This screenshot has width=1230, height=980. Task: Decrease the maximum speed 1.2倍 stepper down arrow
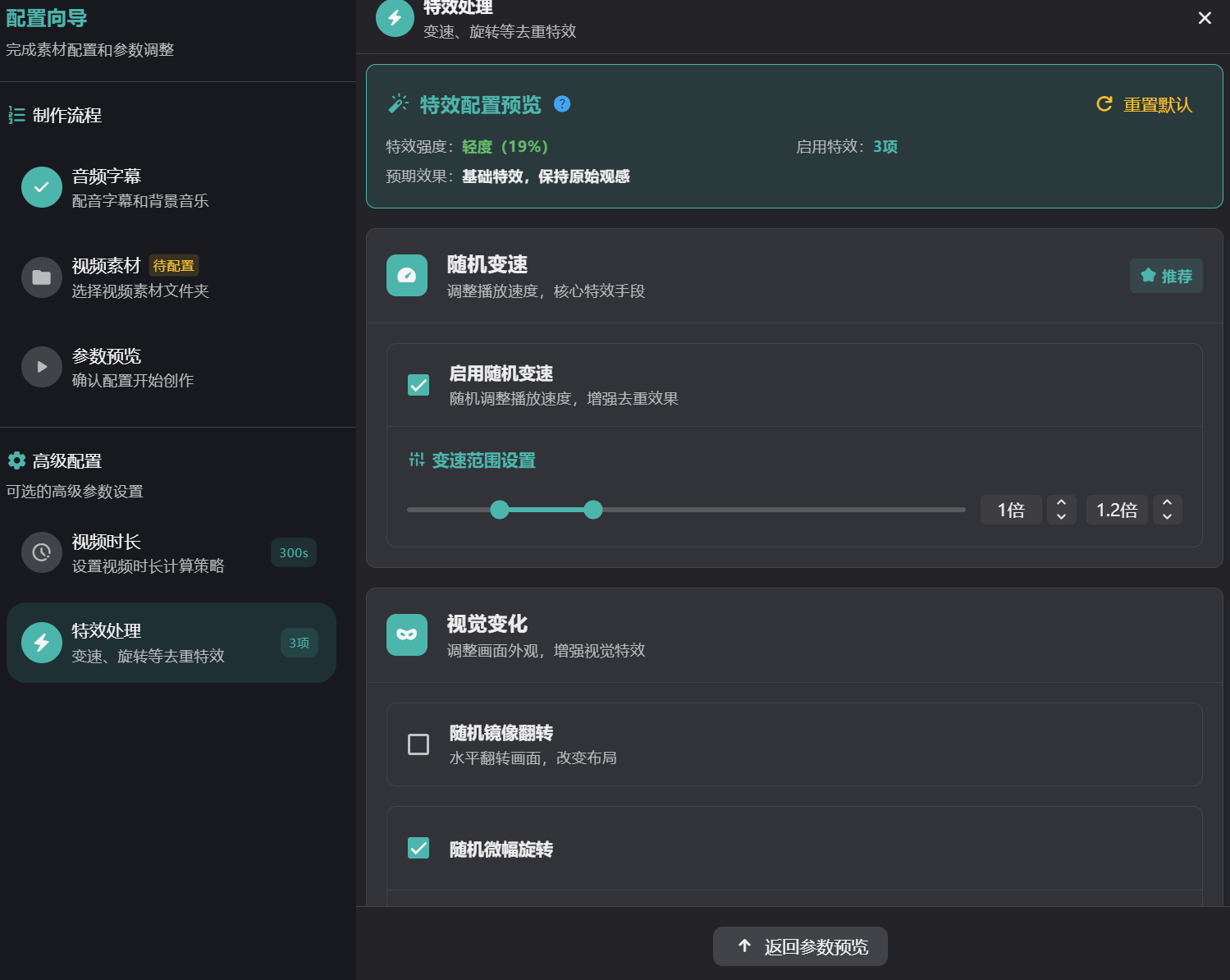[x=1167, y=516]
